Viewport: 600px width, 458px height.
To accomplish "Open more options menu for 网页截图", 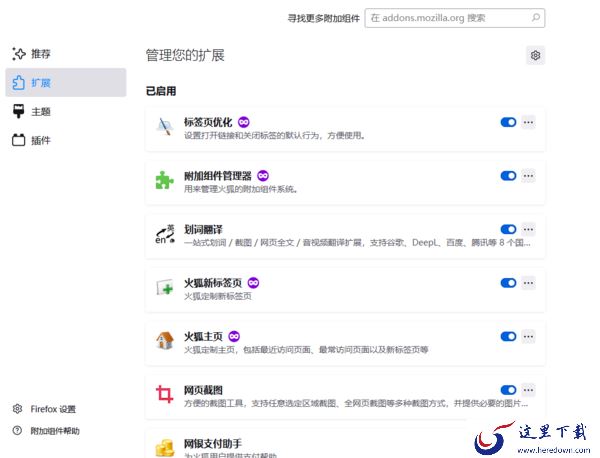I will coord(528,390).
